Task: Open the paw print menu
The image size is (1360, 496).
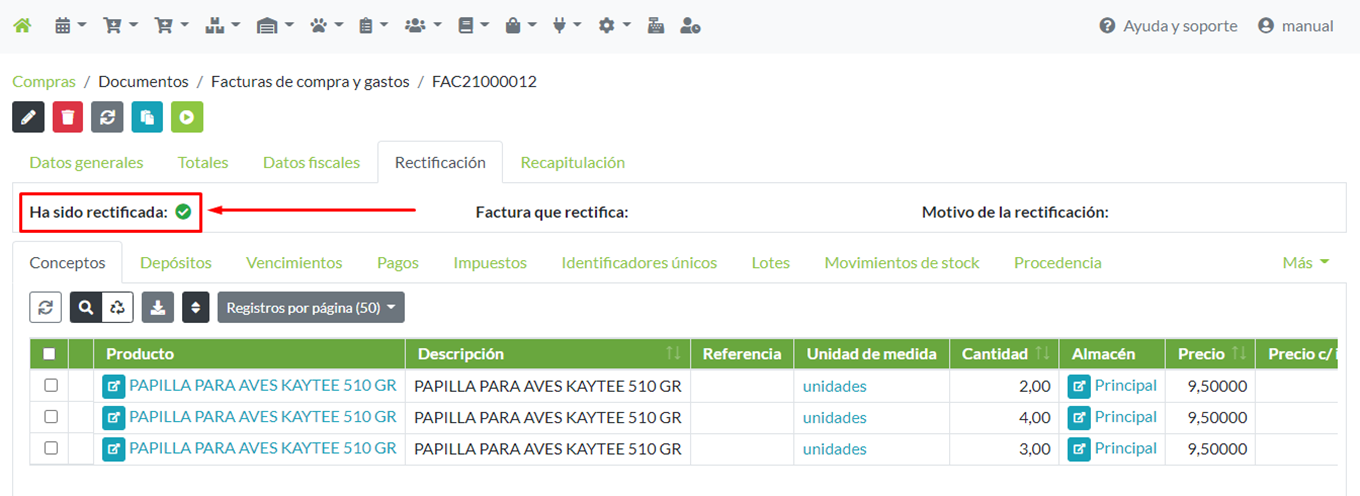Action: (x=326, y=26)
